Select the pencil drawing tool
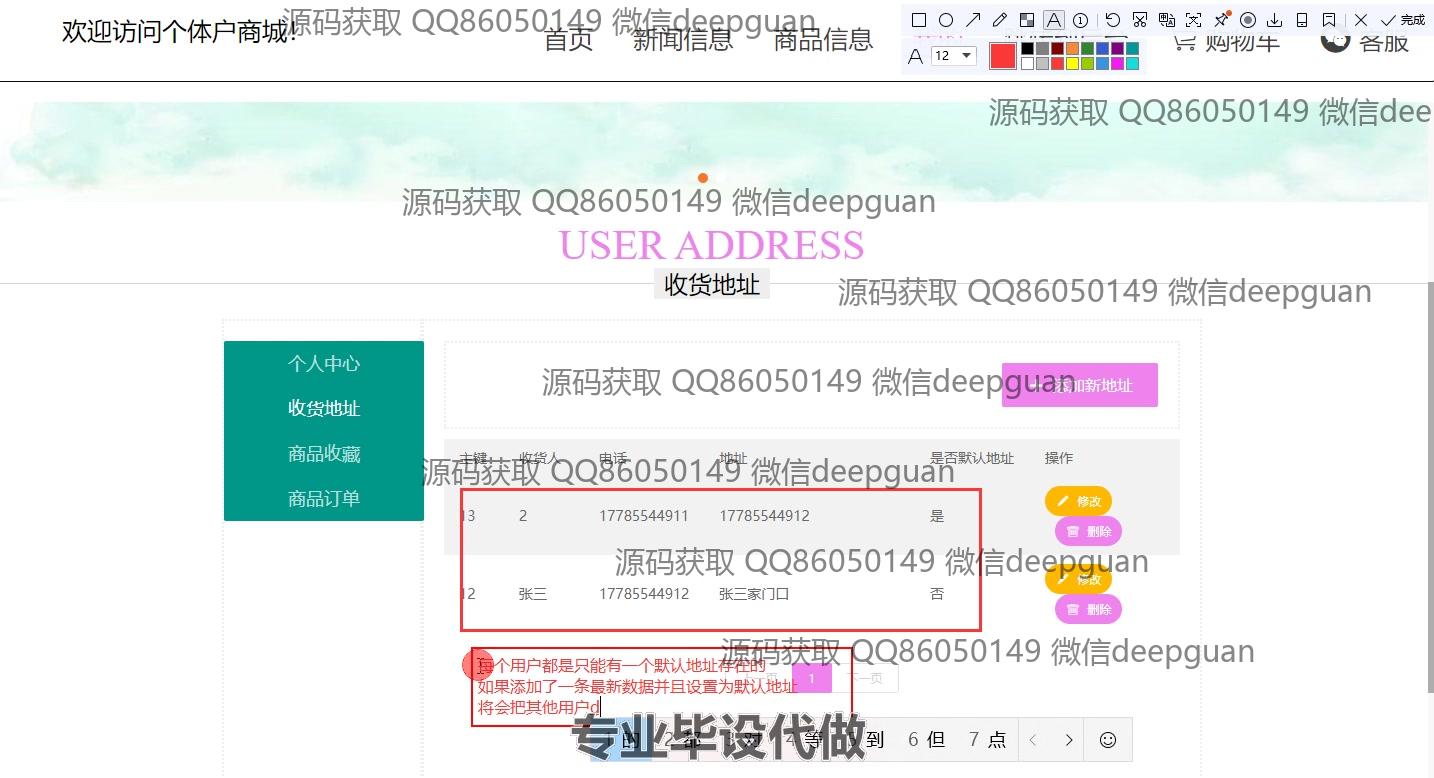1434x778 pixels. click(1000, 20)
